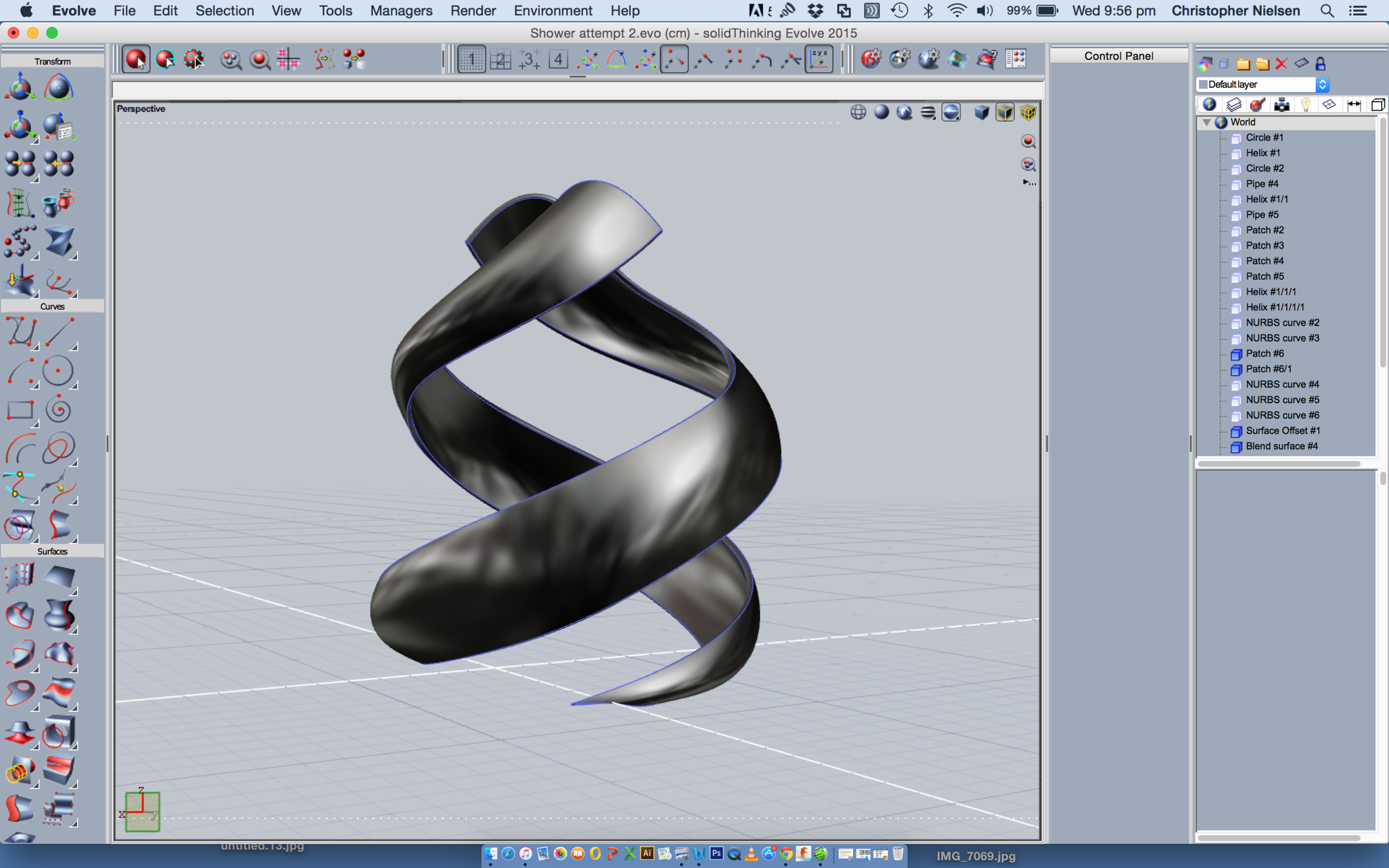Open the Layers tab with stacked sheets
Image resolution: width=1389 pixels, height=868 pixels.
(1233, 104)
